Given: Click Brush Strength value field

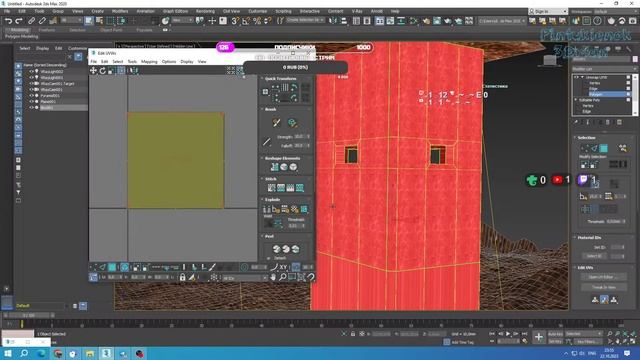Looking at the screenshot, I should coord(301,137).
